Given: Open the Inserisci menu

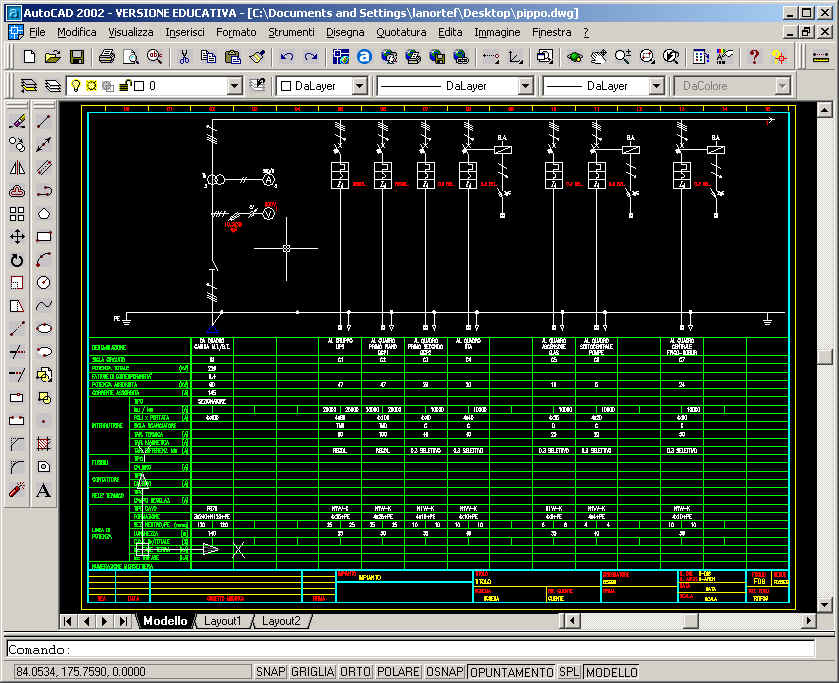Looking at the screenshot, I should click(185, 32).
